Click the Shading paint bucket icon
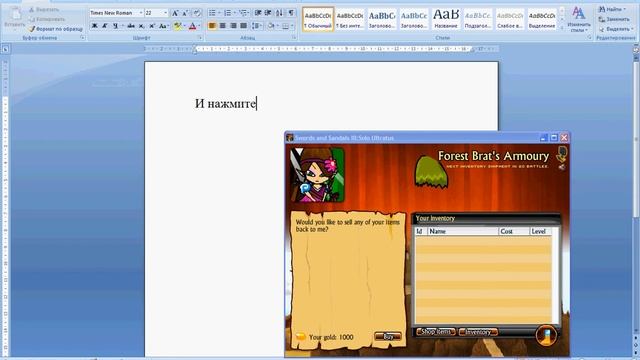This screenshot has height=360, width=640. click(x=271, y=26)
